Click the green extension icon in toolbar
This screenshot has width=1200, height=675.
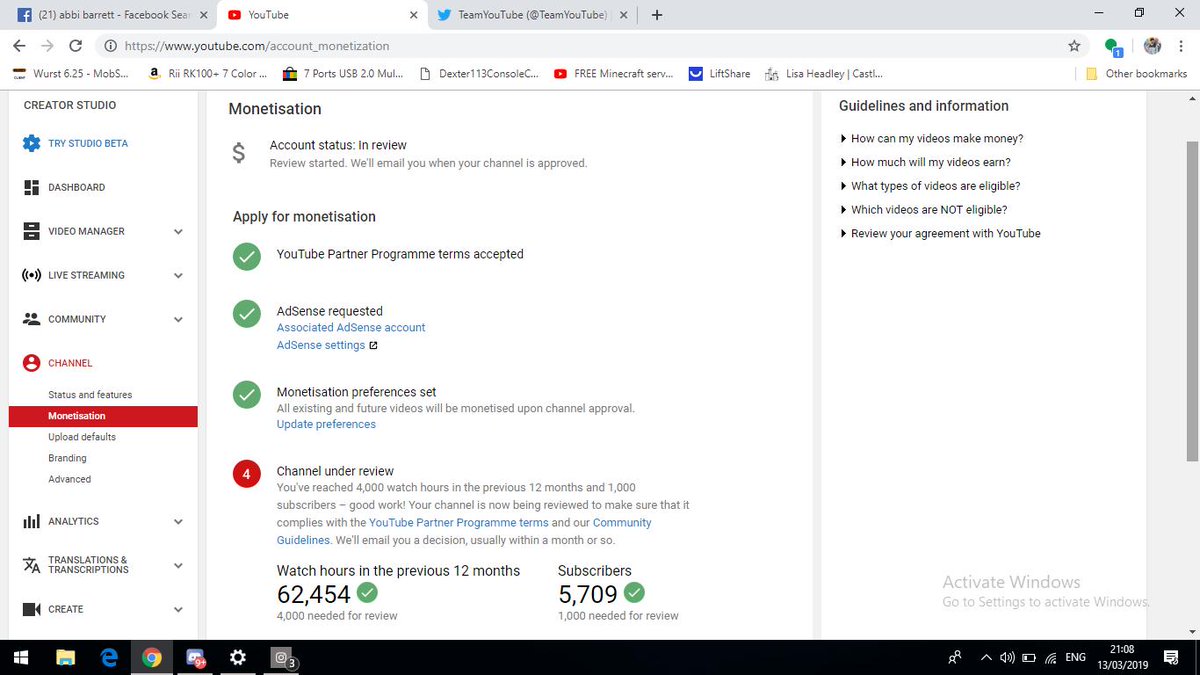[1112, 46]
